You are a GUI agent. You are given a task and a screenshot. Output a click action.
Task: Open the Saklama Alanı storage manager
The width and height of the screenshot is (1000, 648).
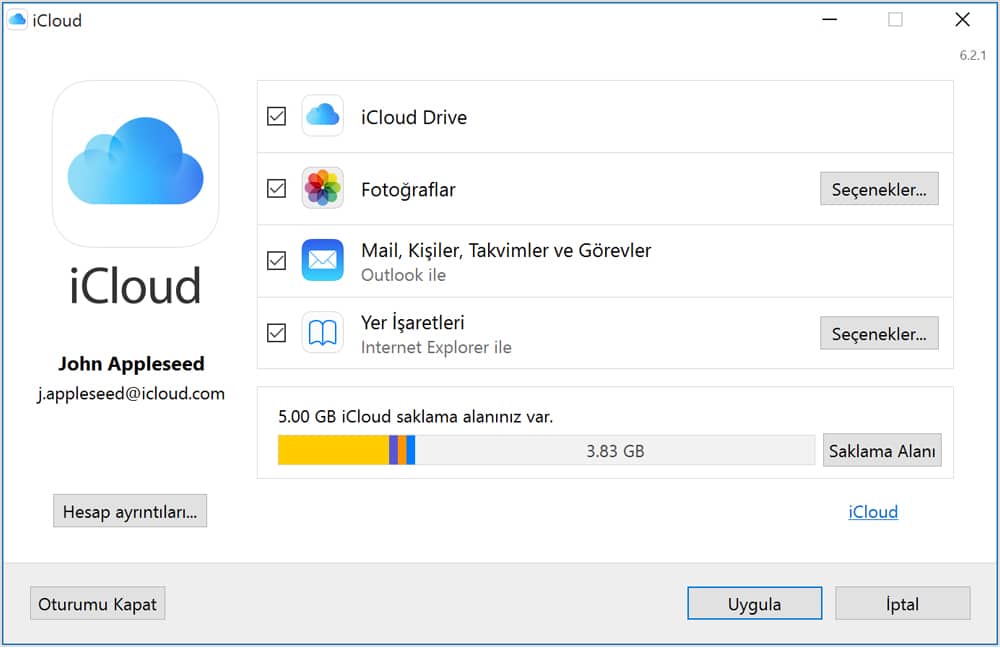882,450
